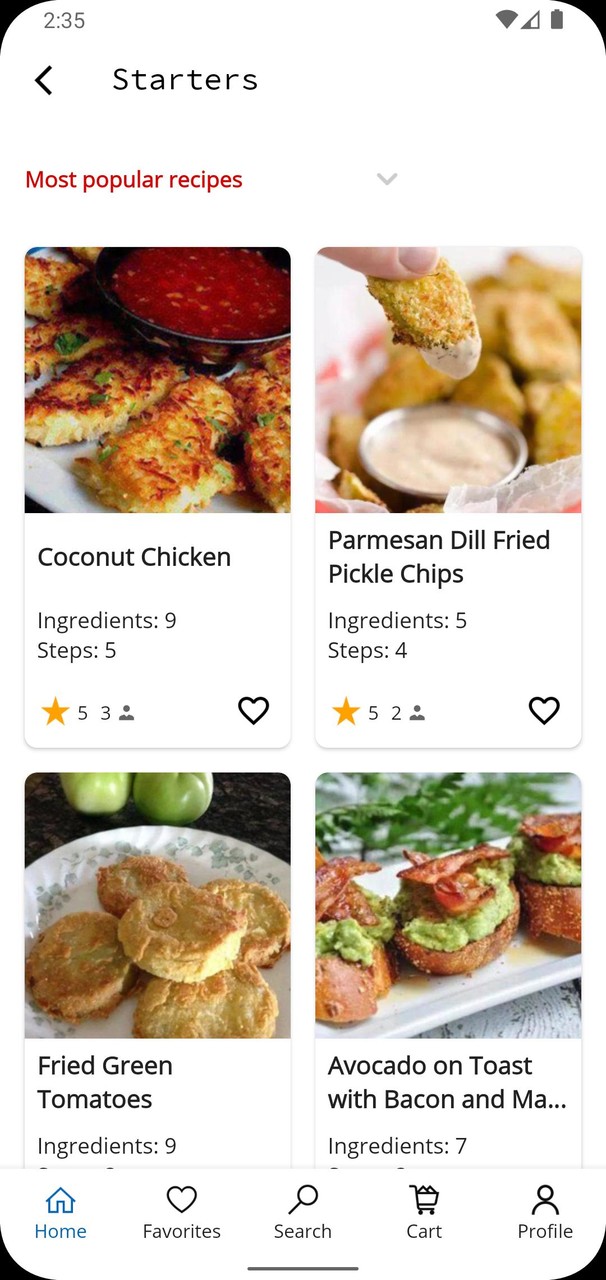606x1280 pixels.
Task: Tap the Search magnifier icon
Action: [x=302, y=1199]
